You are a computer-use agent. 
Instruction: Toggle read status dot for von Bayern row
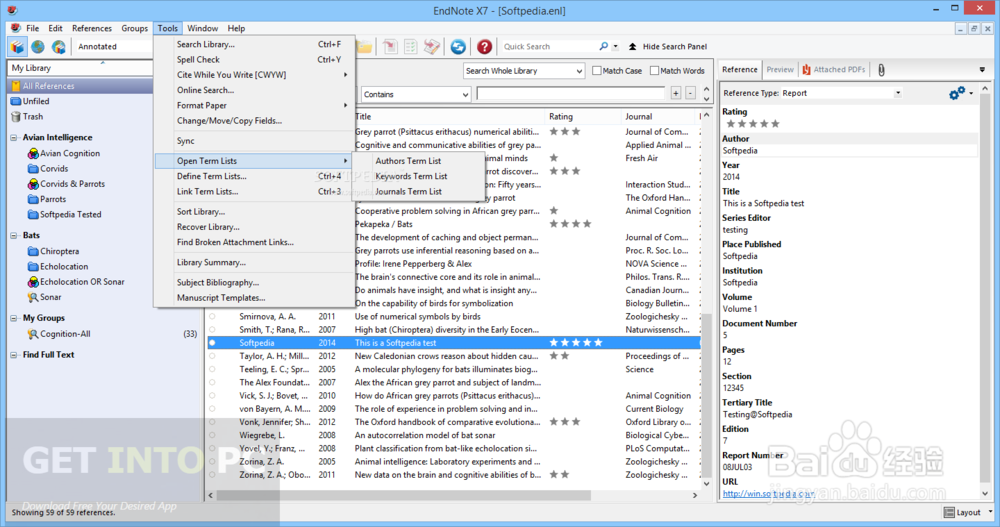[x=212, y=409]
